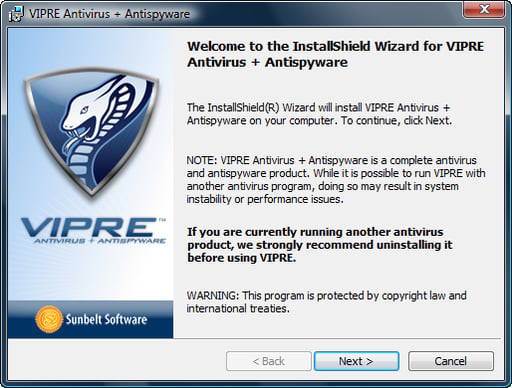512x388 pixels.
Task: Click the Sunbelt Software text
Action: 106,319
